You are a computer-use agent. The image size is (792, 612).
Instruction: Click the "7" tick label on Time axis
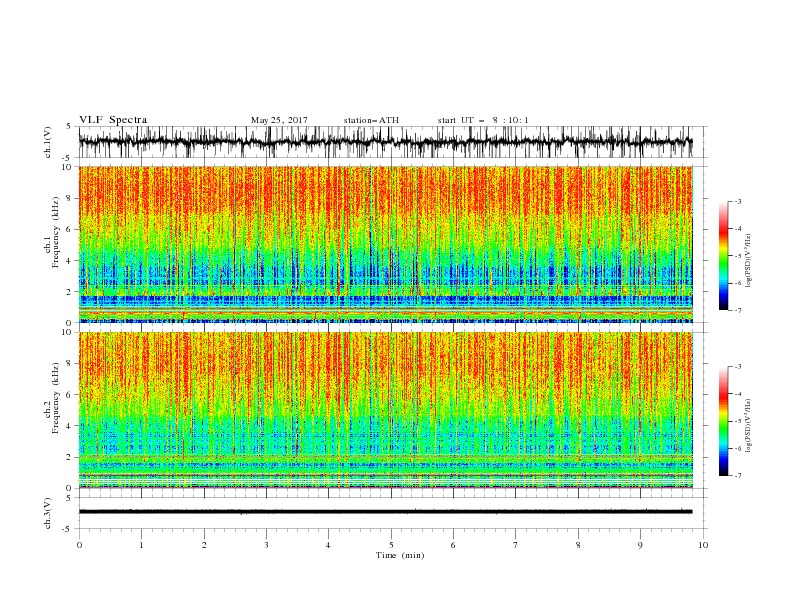tap(516, 545)
